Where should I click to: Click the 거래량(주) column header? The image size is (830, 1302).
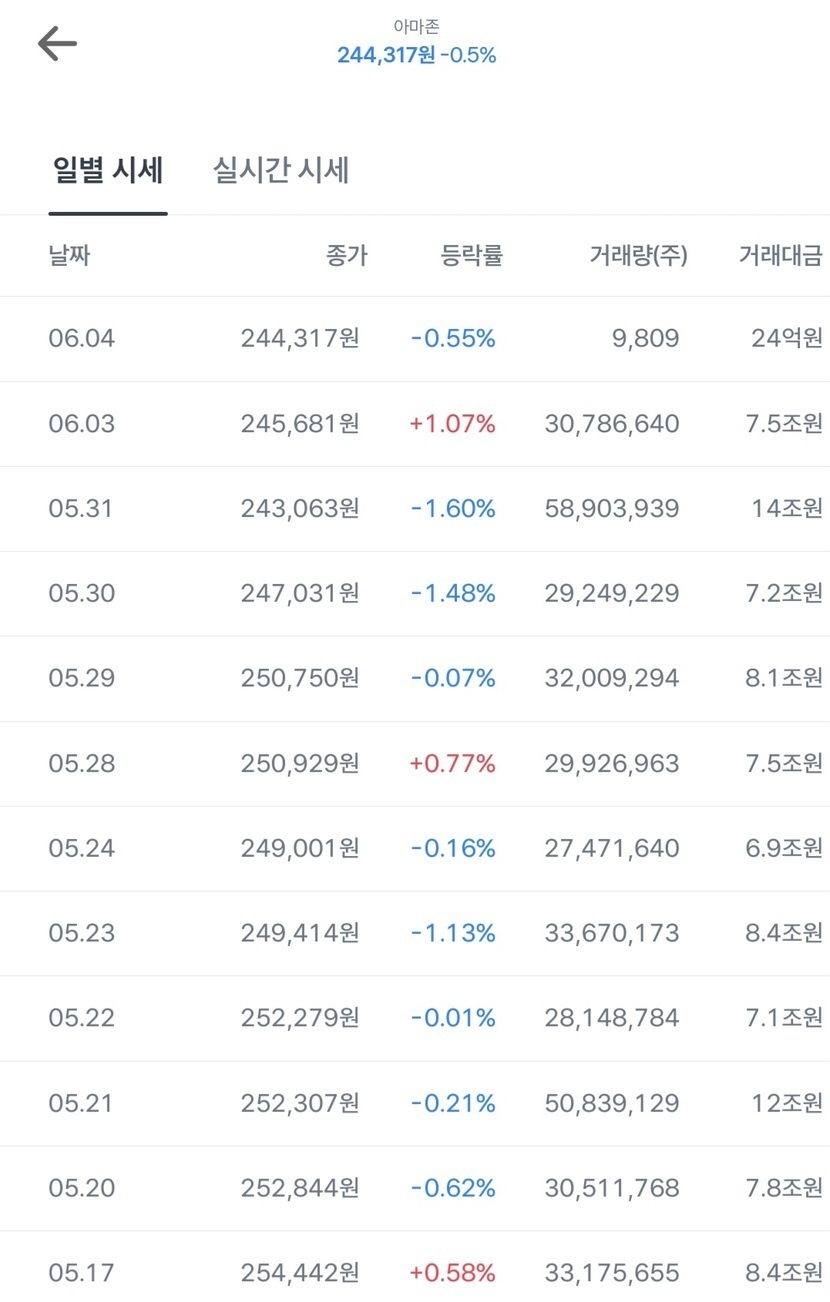[638, 256]
